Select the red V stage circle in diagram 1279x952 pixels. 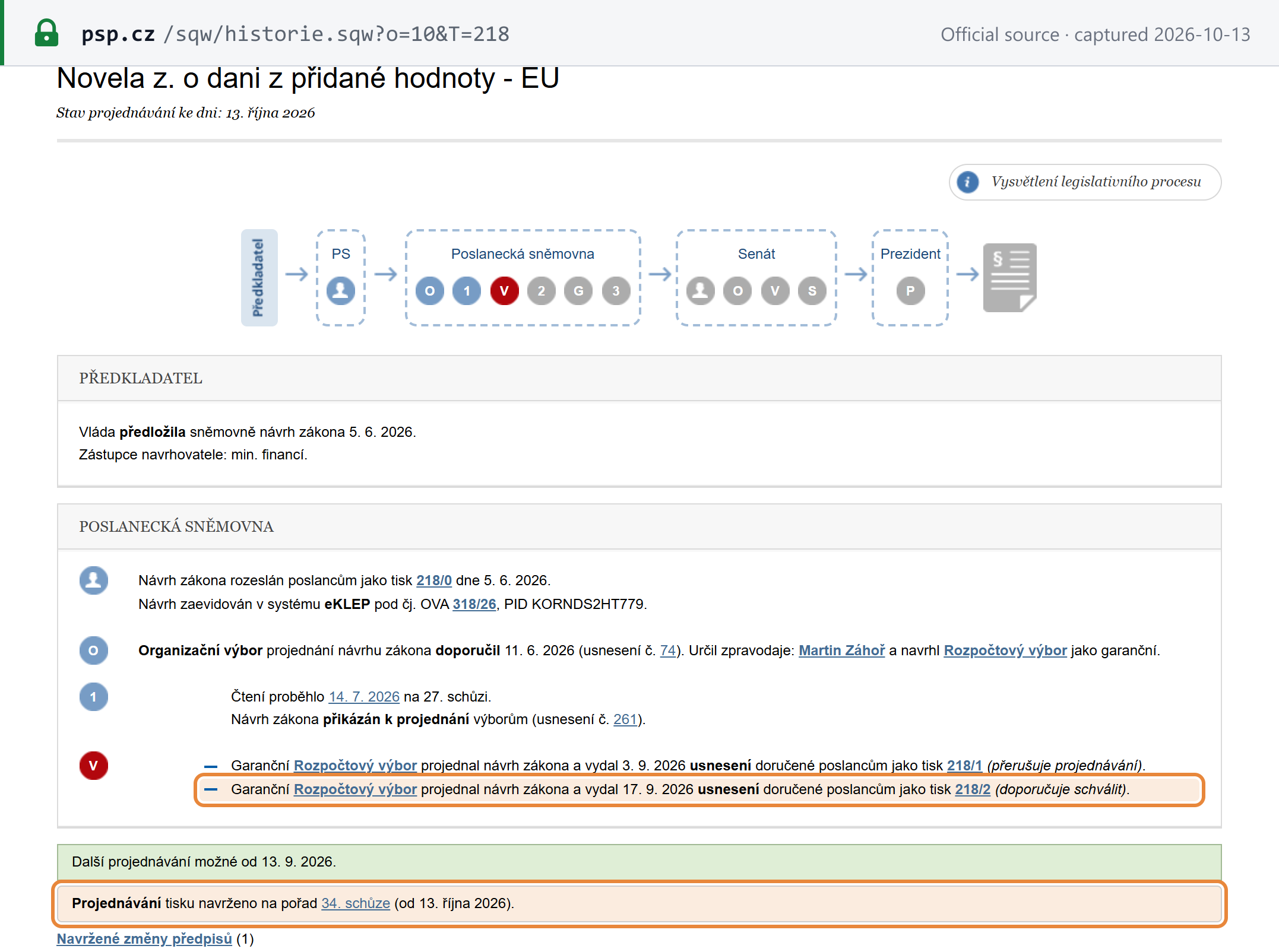pos(504,291)
